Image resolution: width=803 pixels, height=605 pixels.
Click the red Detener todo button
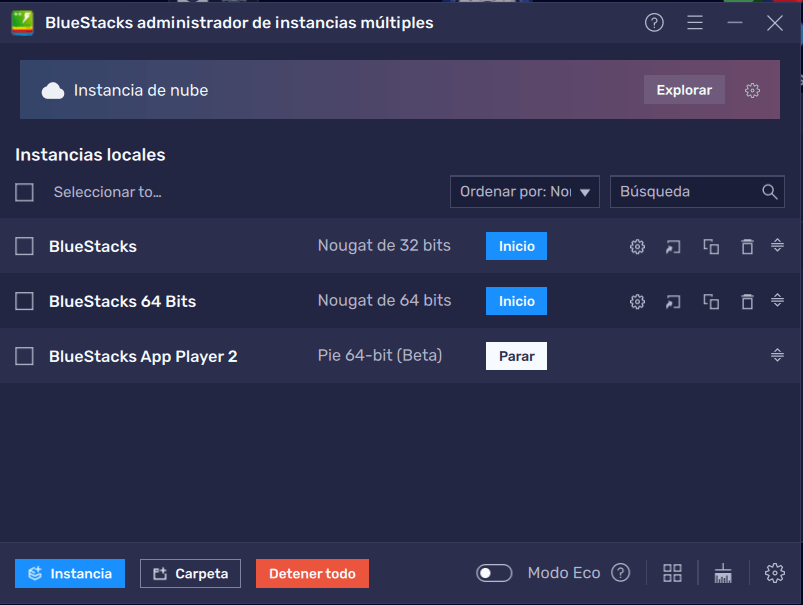point(312,573)
